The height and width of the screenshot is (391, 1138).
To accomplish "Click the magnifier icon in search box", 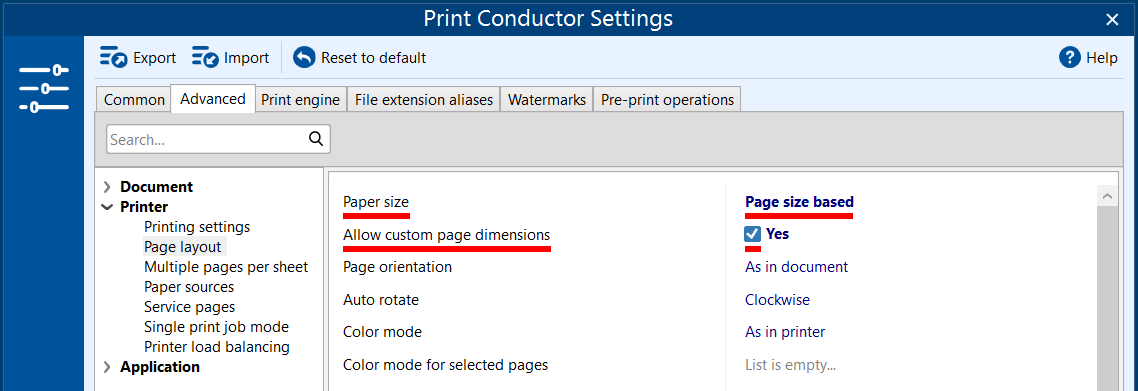I will 316,139.
